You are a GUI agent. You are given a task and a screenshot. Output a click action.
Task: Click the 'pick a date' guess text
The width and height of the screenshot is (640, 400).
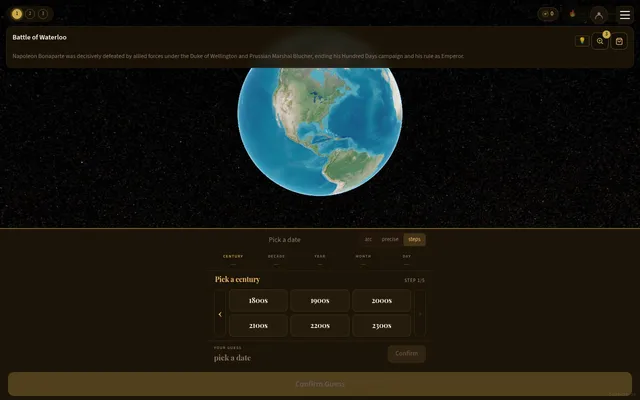232,358
